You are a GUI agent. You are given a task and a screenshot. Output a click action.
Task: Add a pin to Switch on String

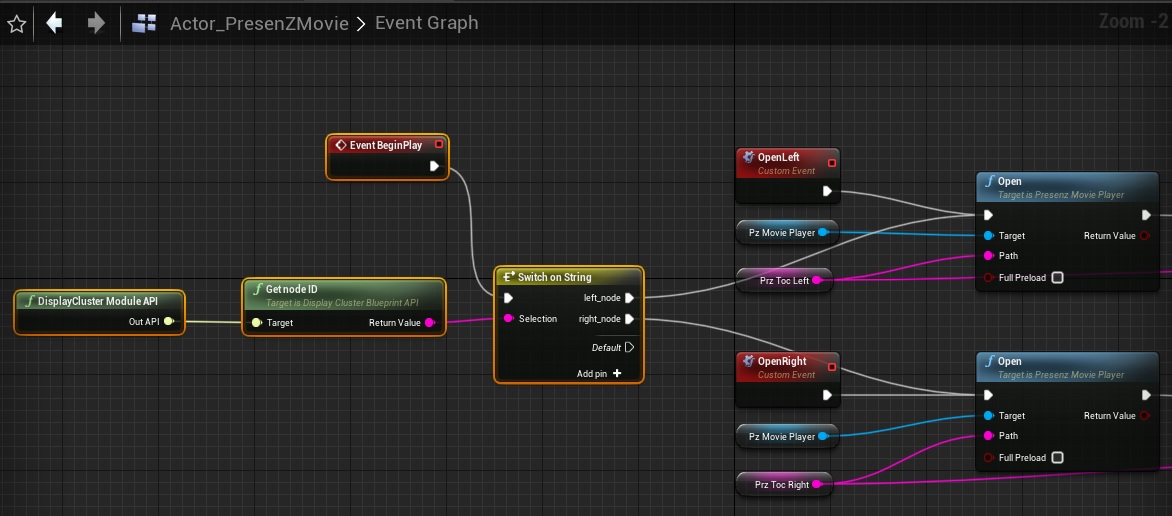click(x=599, y=373)
